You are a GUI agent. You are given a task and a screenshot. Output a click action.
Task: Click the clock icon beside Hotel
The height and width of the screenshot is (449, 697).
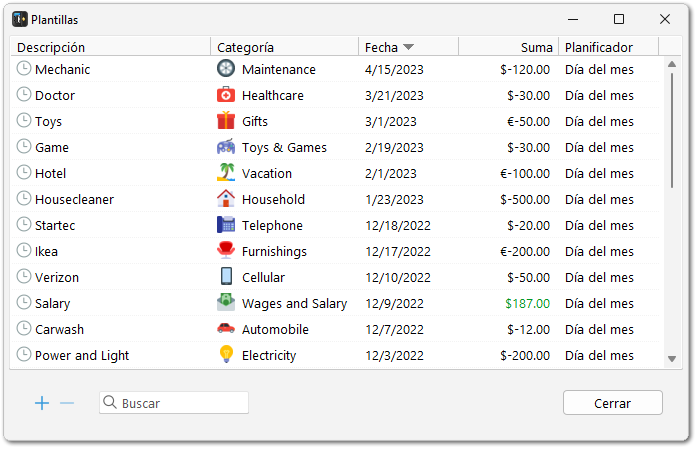tap(24, 172)
